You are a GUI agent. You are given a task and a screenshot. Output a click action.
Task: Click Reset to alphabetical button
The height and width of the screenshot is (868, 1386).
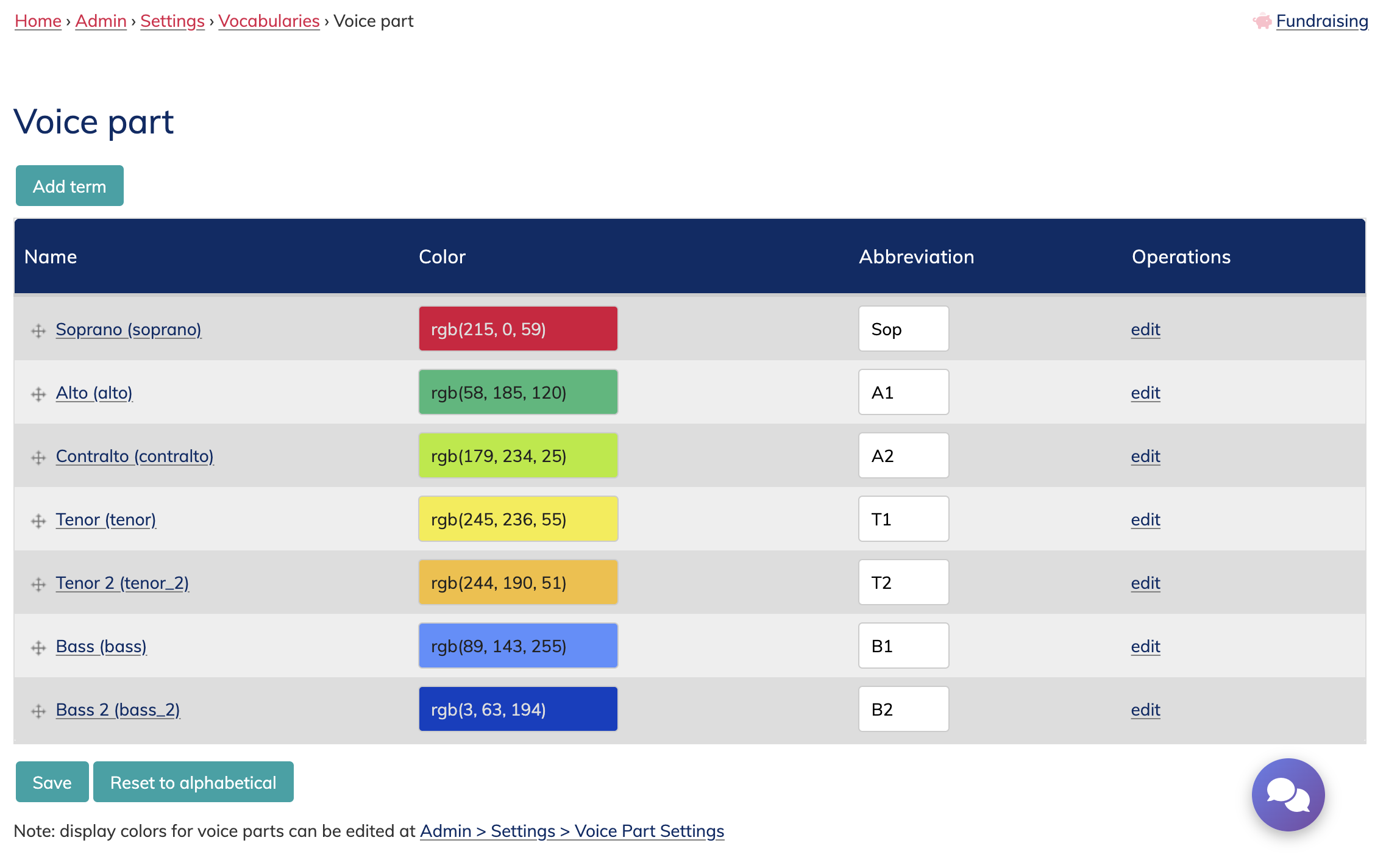pos(193,782)
